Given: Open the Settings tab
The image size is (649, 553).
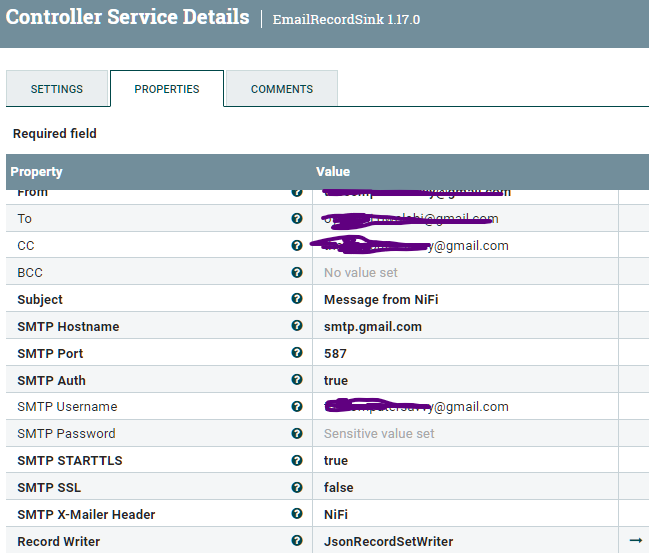Looking at the screenshot, I should [x=57, y=89].
